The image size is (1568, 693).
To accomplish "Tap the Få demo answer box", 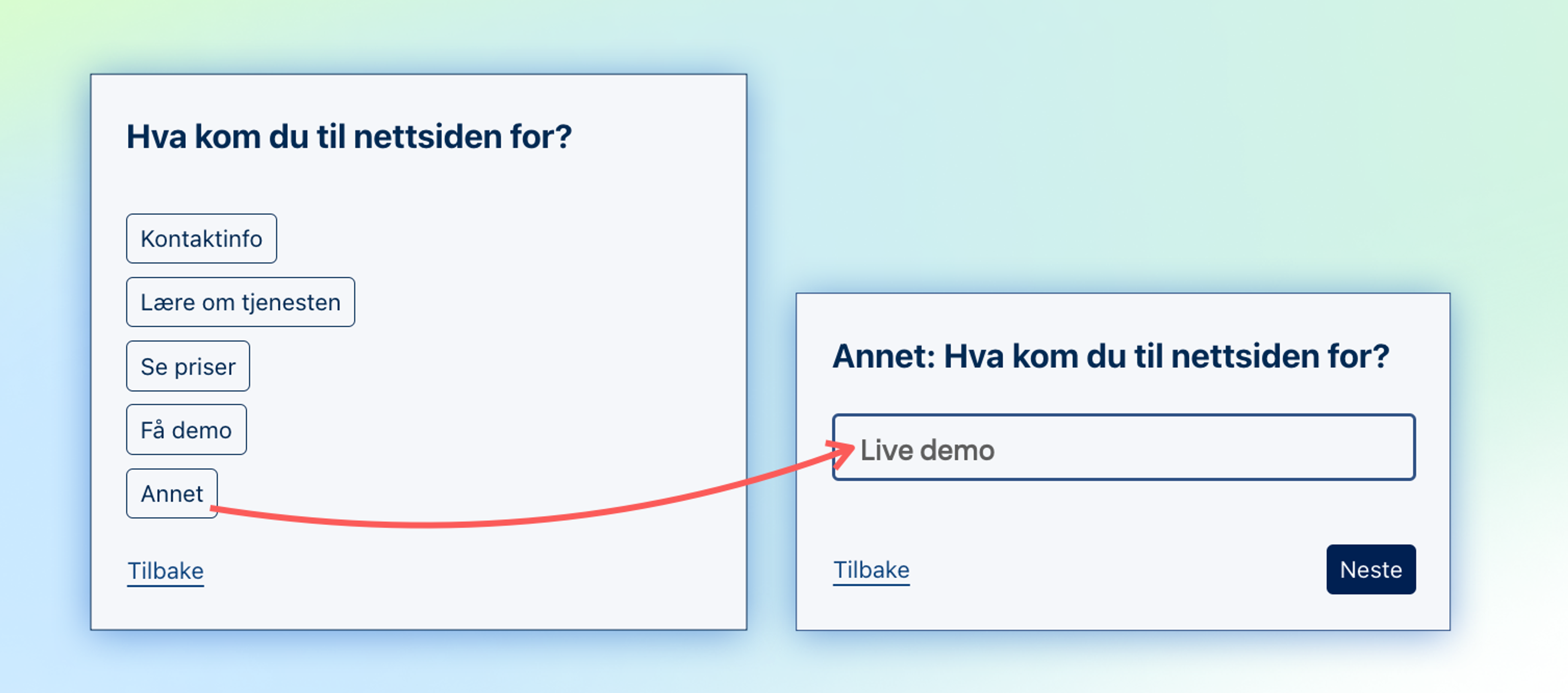I will tap(186, 430).
